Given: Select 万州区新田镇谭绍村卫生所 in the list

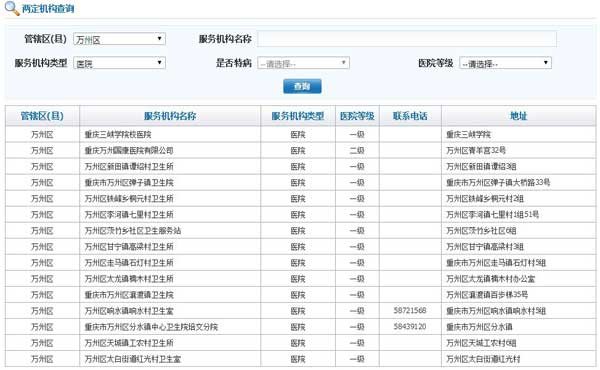Looking at the screenshot, I should (x=129, y=167).
